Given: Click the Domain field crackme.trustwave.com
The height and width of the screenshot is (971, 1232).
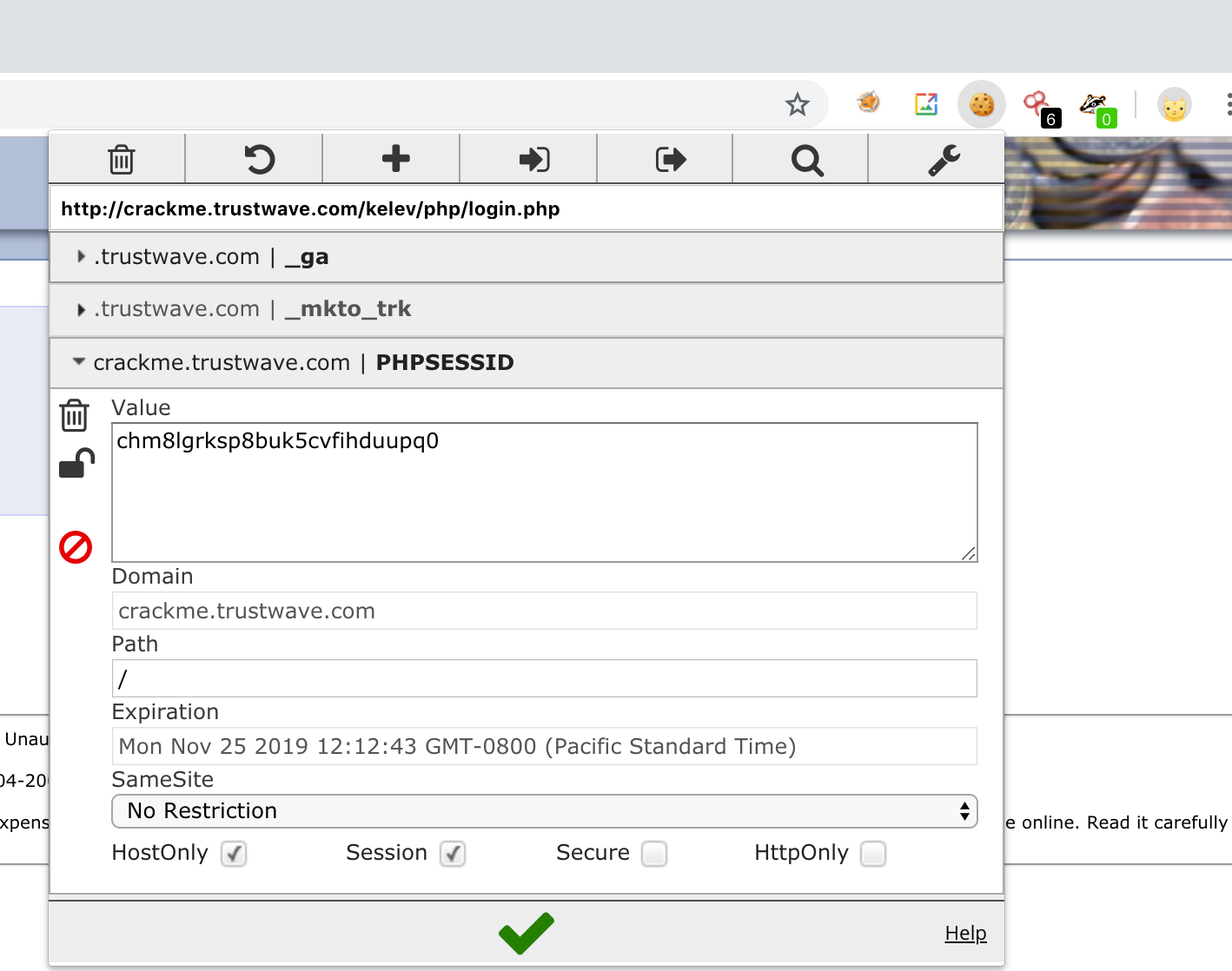Looking at the screenshot, I should (x=545, y=611).
